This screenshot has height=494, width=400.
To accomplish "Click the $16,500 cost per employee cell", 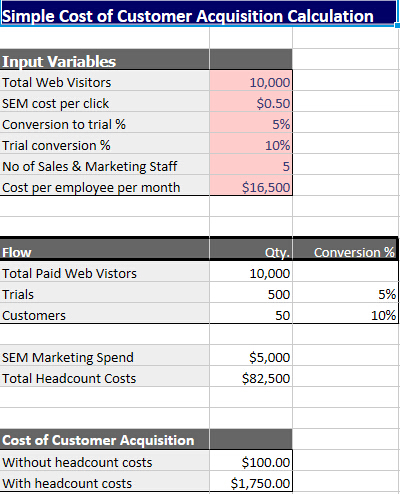I will click(251, 185).
